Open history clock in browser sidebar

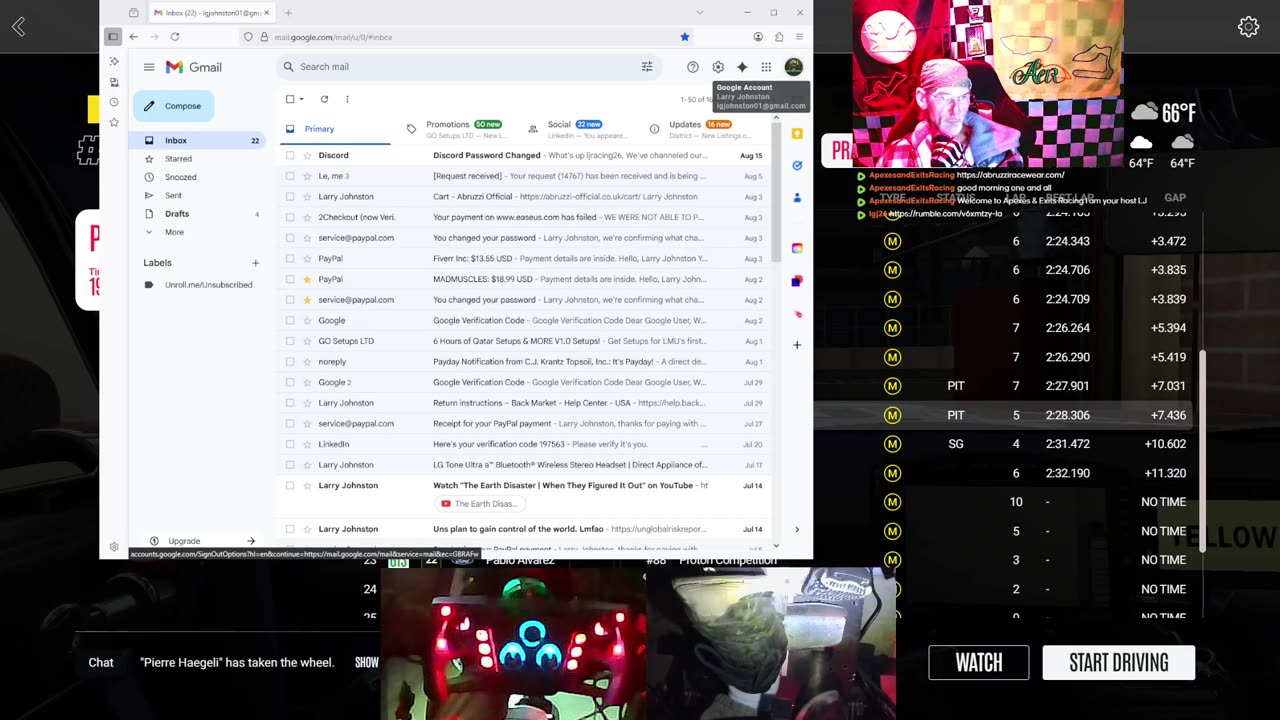click(114, 102)
